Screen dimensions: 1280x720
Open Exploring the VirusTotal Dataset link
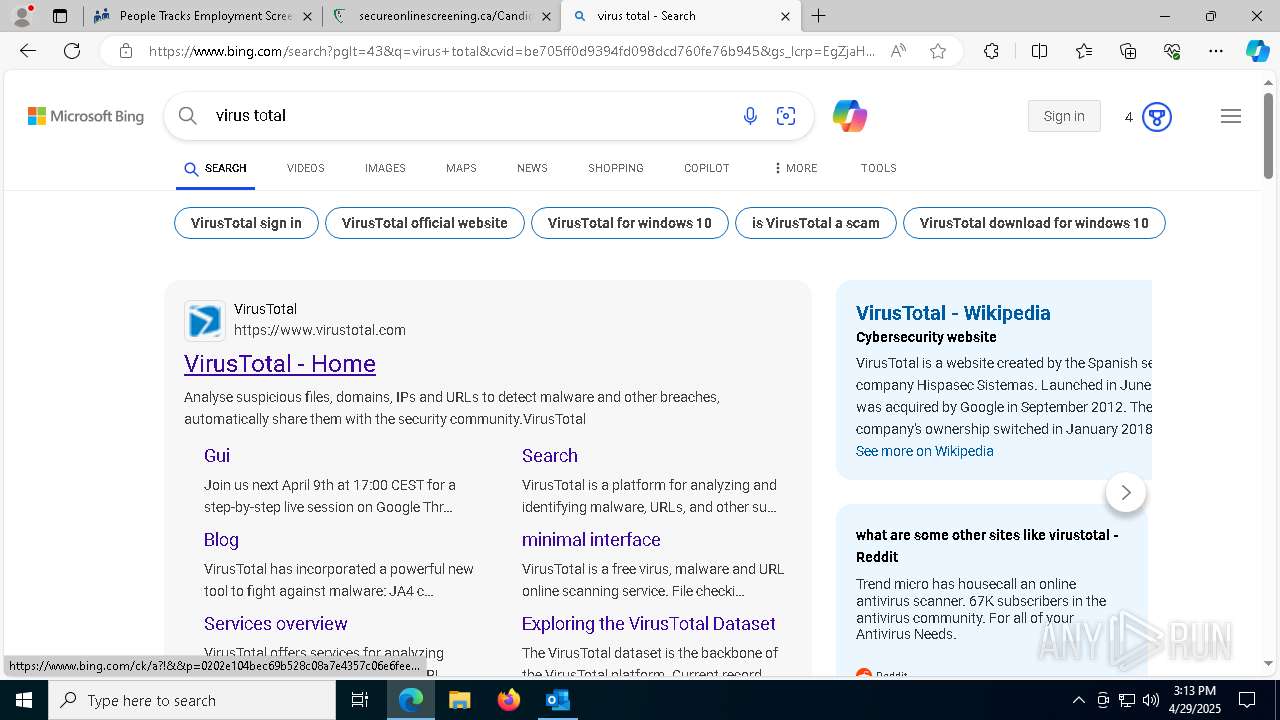(x=649, y=623)
